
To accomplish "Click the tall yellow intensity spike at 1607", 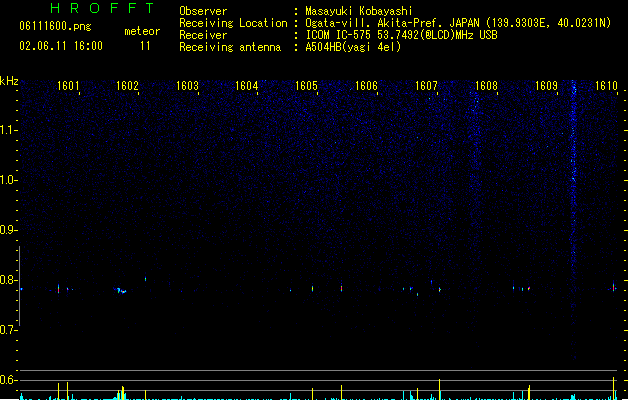I will (440, 389).
